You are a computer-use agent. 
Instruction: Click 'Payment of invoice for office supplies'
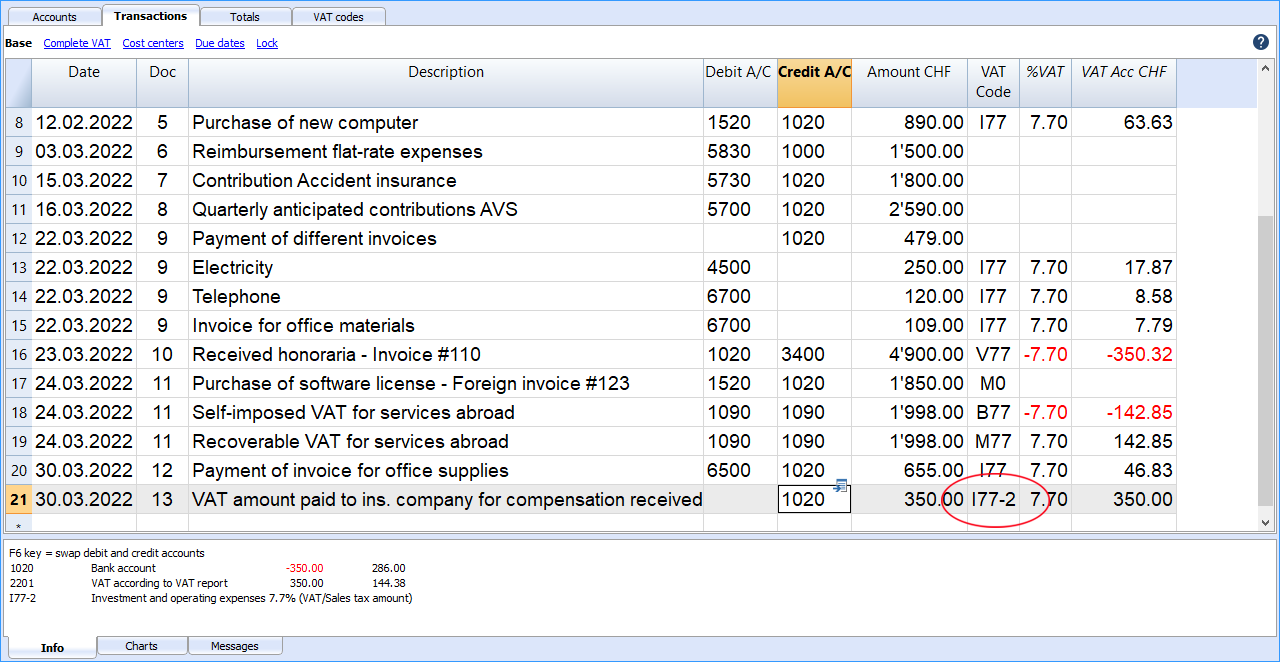click(x=446, y=471)
